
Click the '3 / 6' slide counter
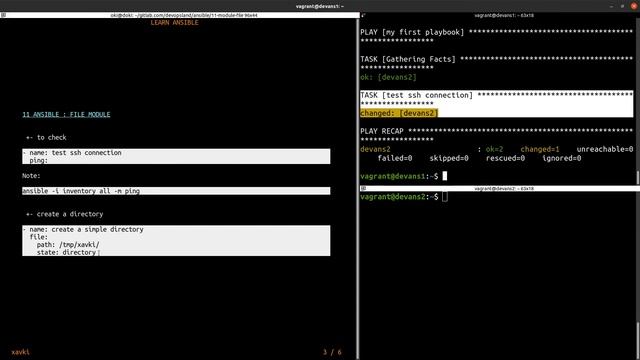pos(332,352)
